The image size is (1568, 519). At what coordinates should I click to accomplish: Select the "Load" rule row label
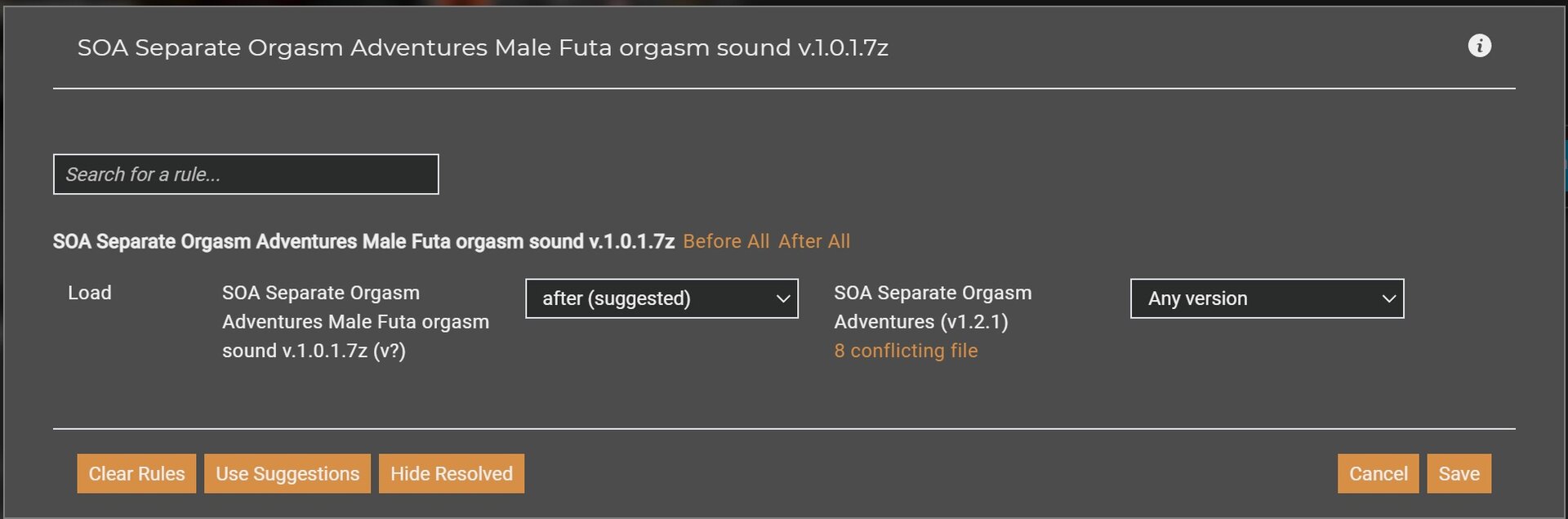pos(89,293)
